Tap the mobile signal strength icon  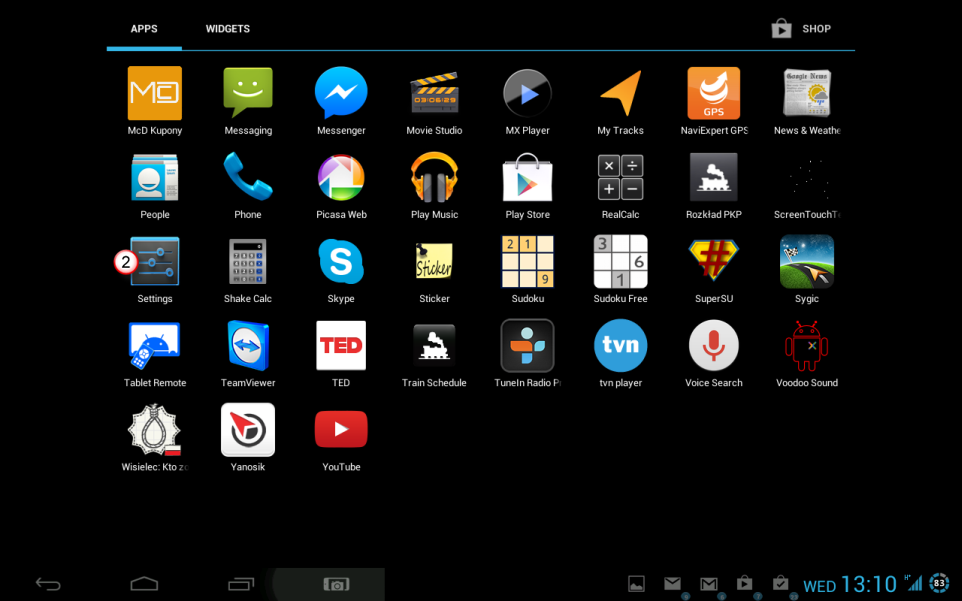click(914, 583)
